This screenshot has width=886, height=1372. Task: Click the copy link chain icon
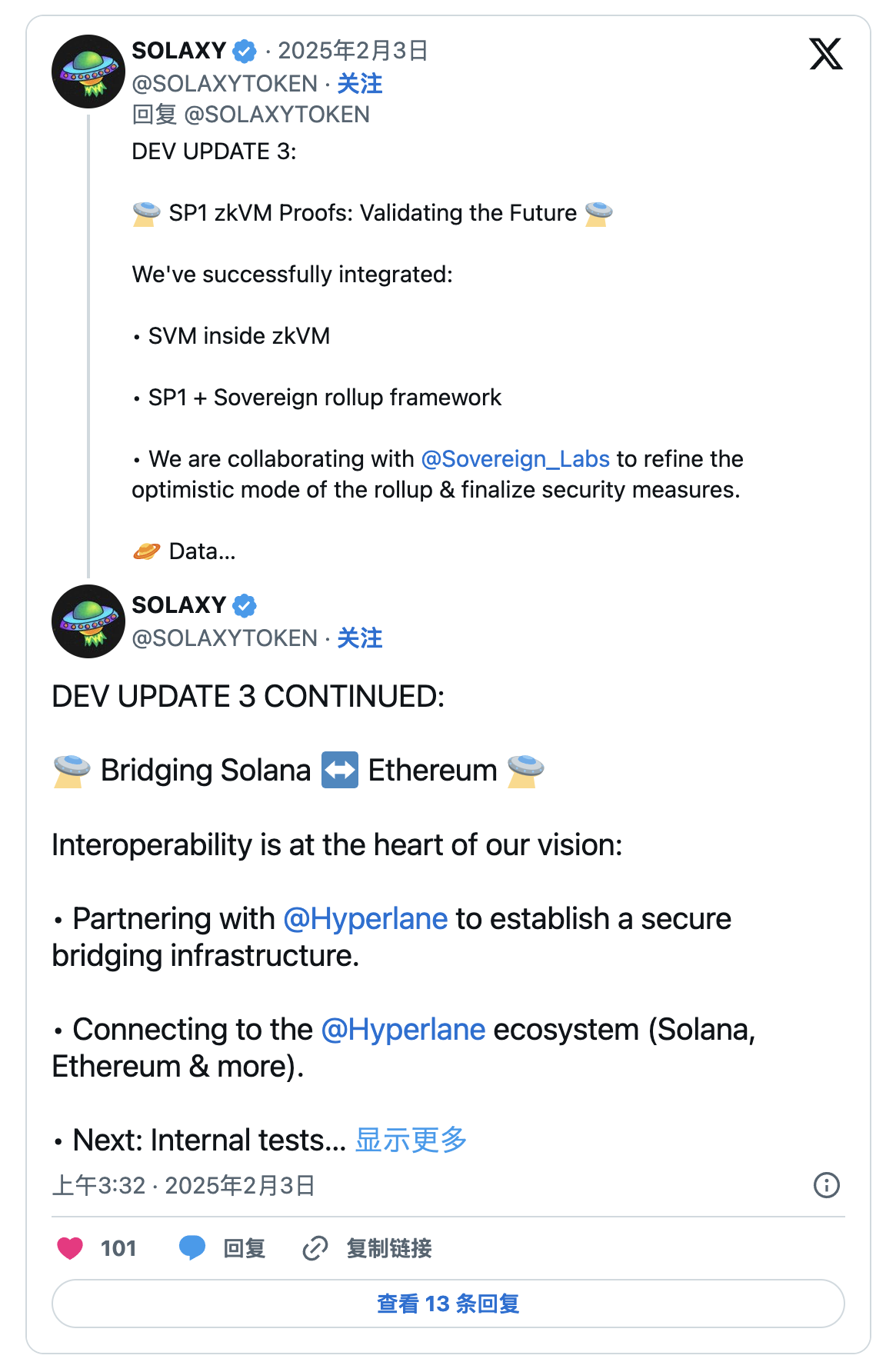coord(315,1247)
